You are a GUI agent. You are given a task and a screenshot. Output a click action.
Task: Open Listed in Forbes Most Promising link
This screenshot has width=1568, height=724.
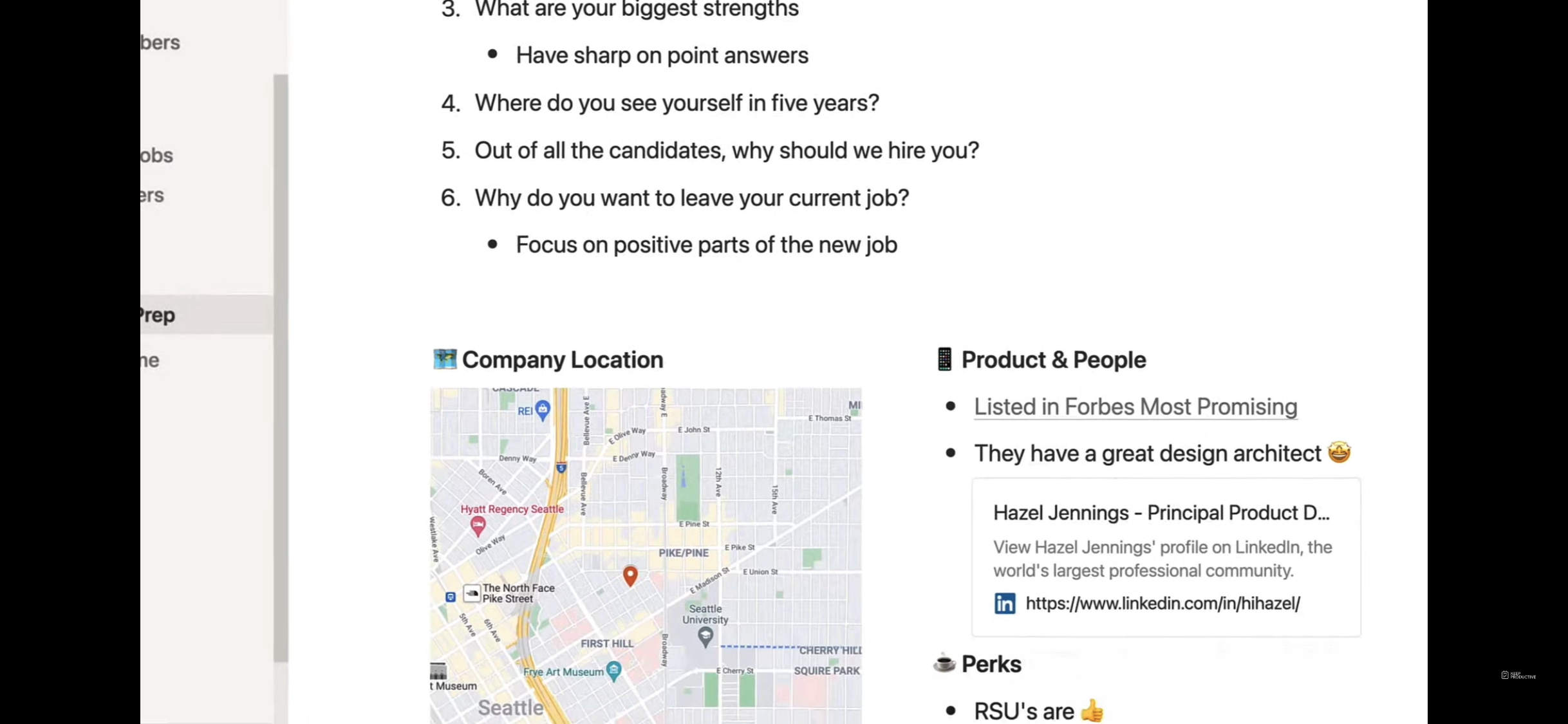1135,407
